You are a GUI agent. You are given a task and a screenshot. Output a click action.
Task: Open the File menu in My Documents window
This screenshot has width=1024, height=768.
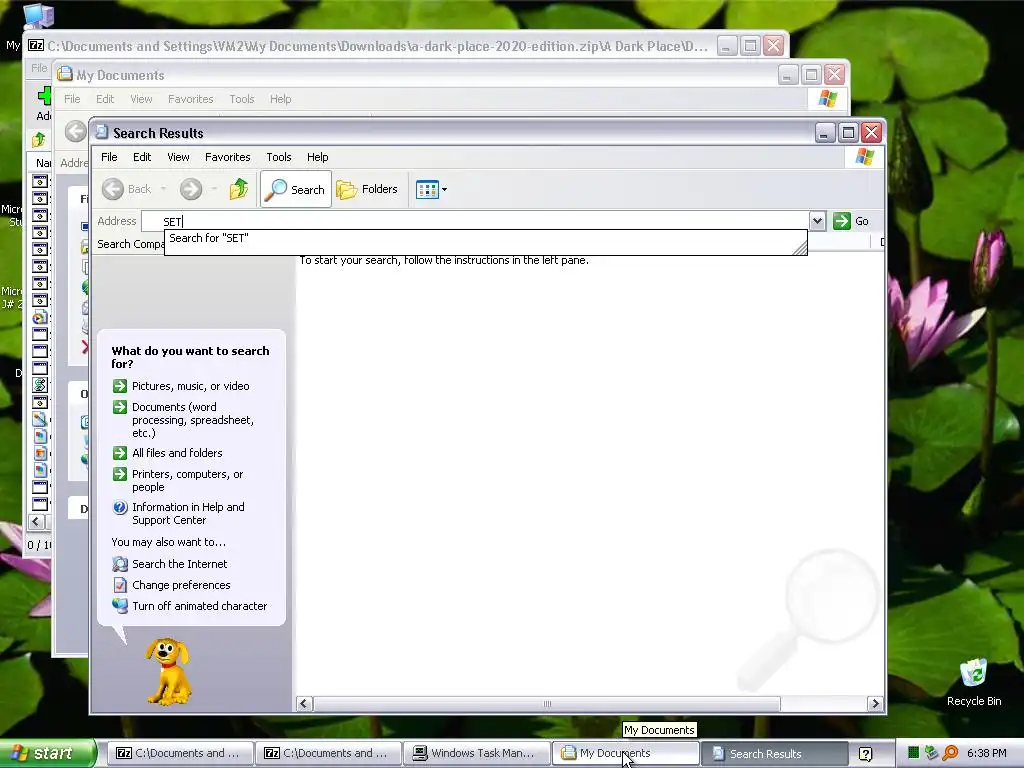click(72, 99)
